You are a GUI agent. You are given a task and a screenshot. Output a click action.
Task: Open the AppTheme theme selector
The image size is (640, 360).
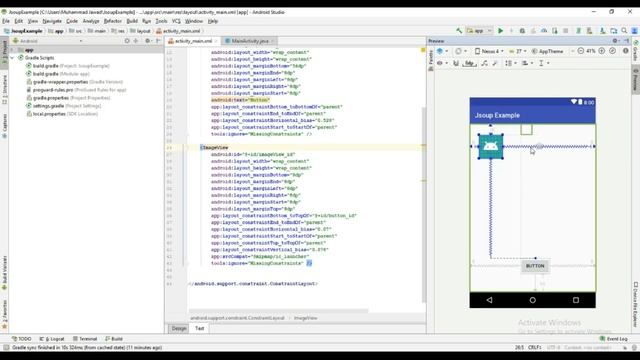coord(547,51)
